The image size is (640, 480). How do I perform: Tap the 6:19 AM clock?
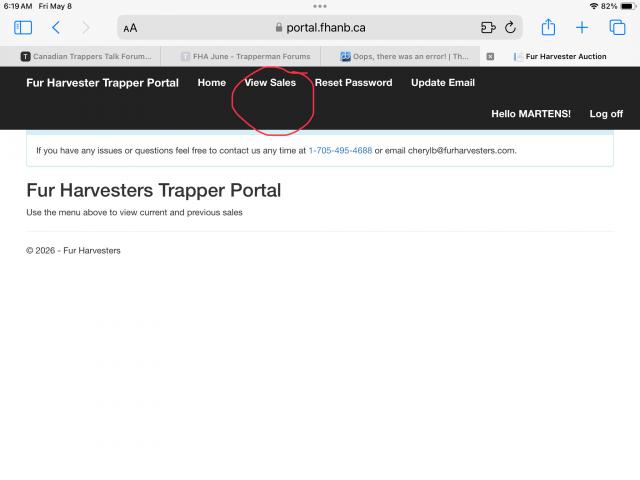pos(18,6)
